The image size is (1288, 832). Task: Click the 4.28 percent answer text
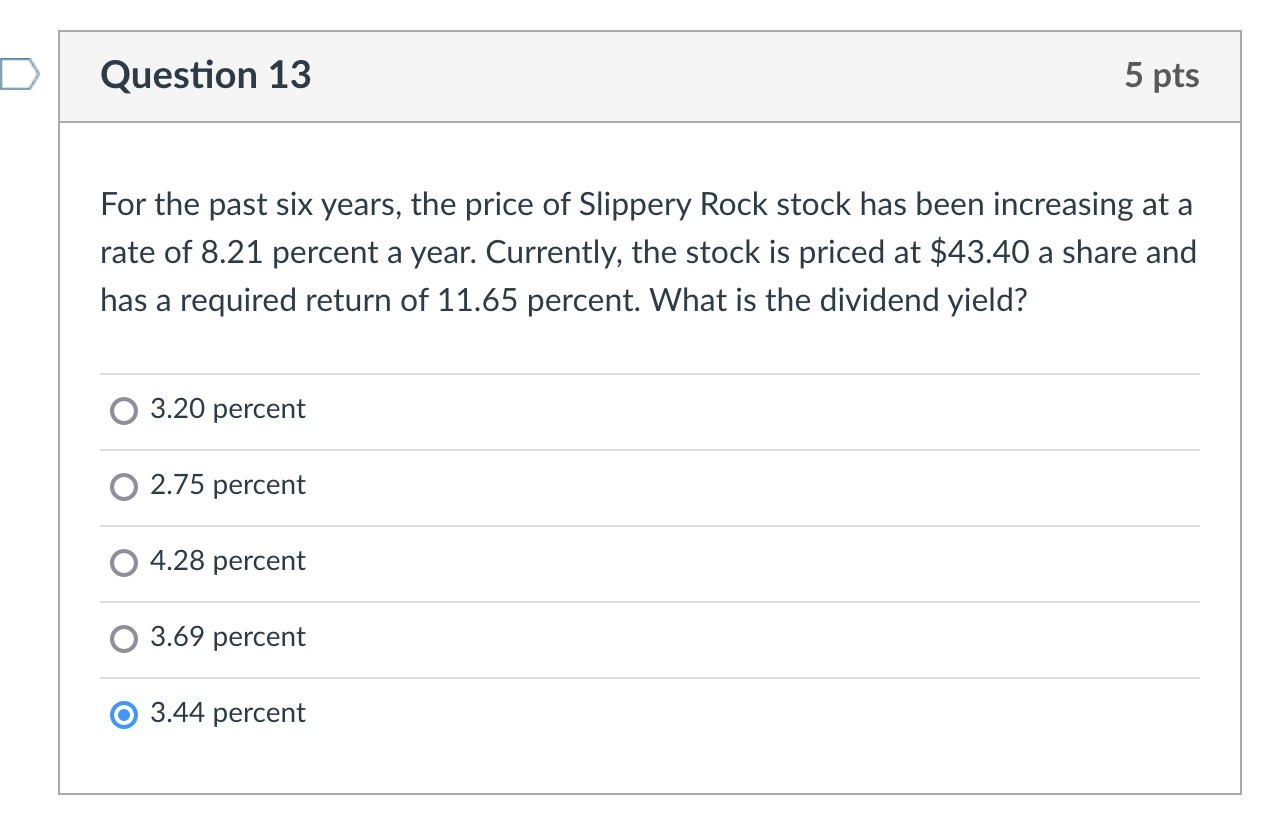227,561
